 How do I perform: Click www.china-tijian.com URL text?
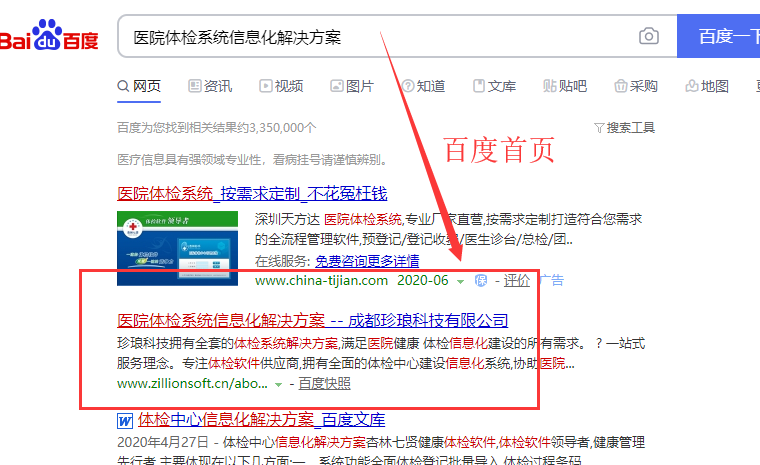(321, 280)
